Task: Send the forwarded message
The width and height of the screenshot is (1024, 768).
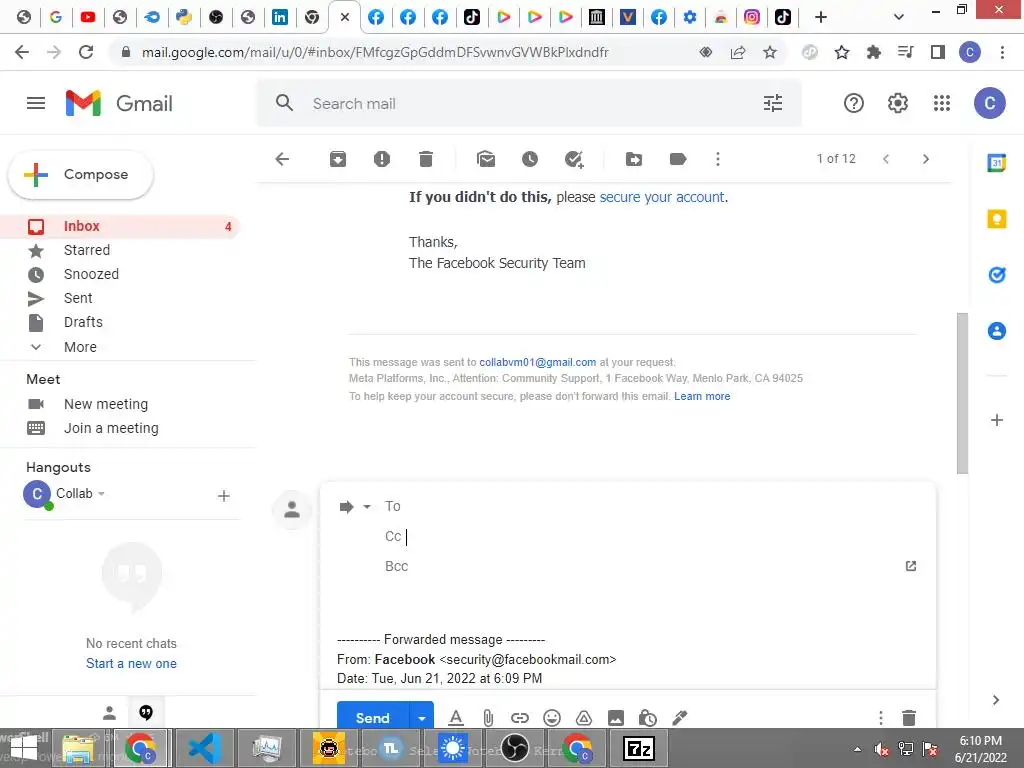Action: [x=373, y=718]
